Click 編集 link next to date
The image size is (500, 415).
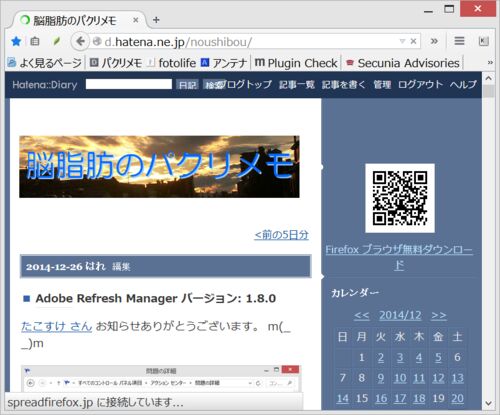pos(121,267)
